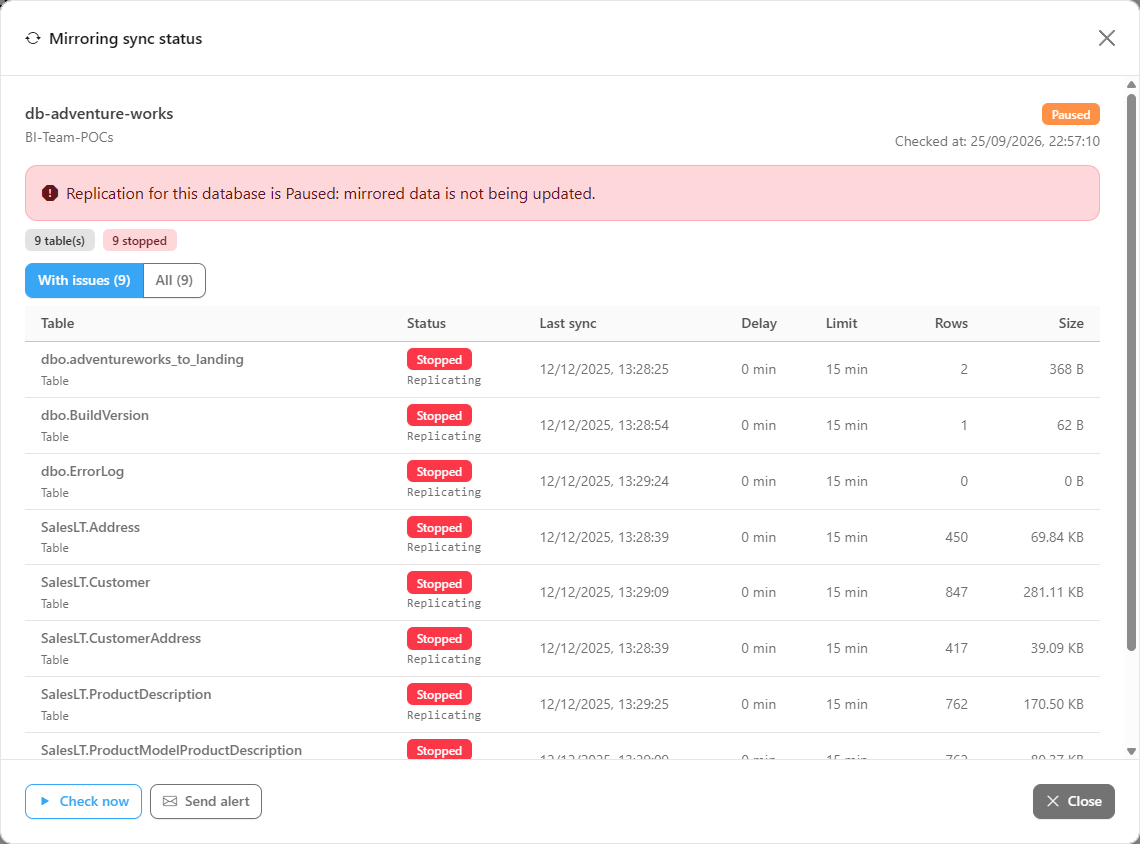Click the Delay column header
Screen dimensions: 1140x844
tap(759, 323)
